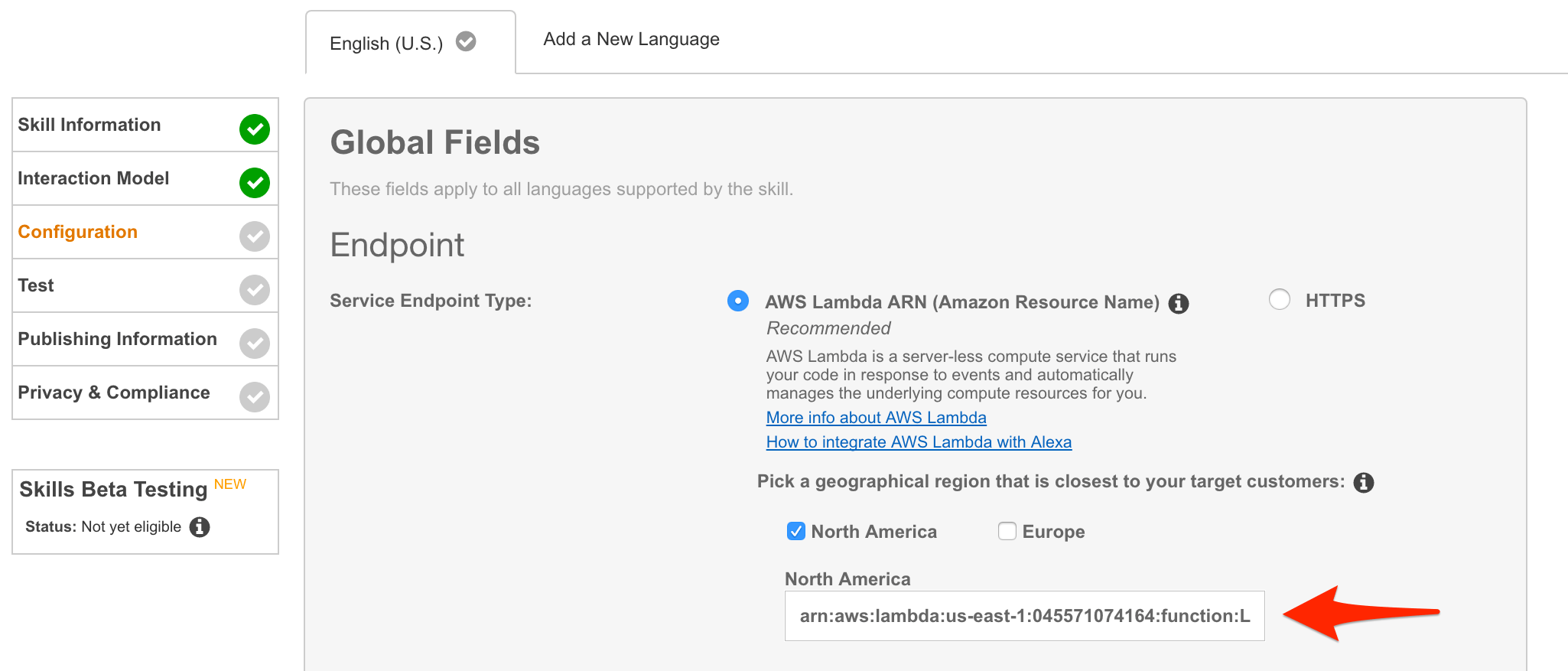Open the Add a New Language tab
Viewport: 1568px width, 671px height.
click(631, 39)
